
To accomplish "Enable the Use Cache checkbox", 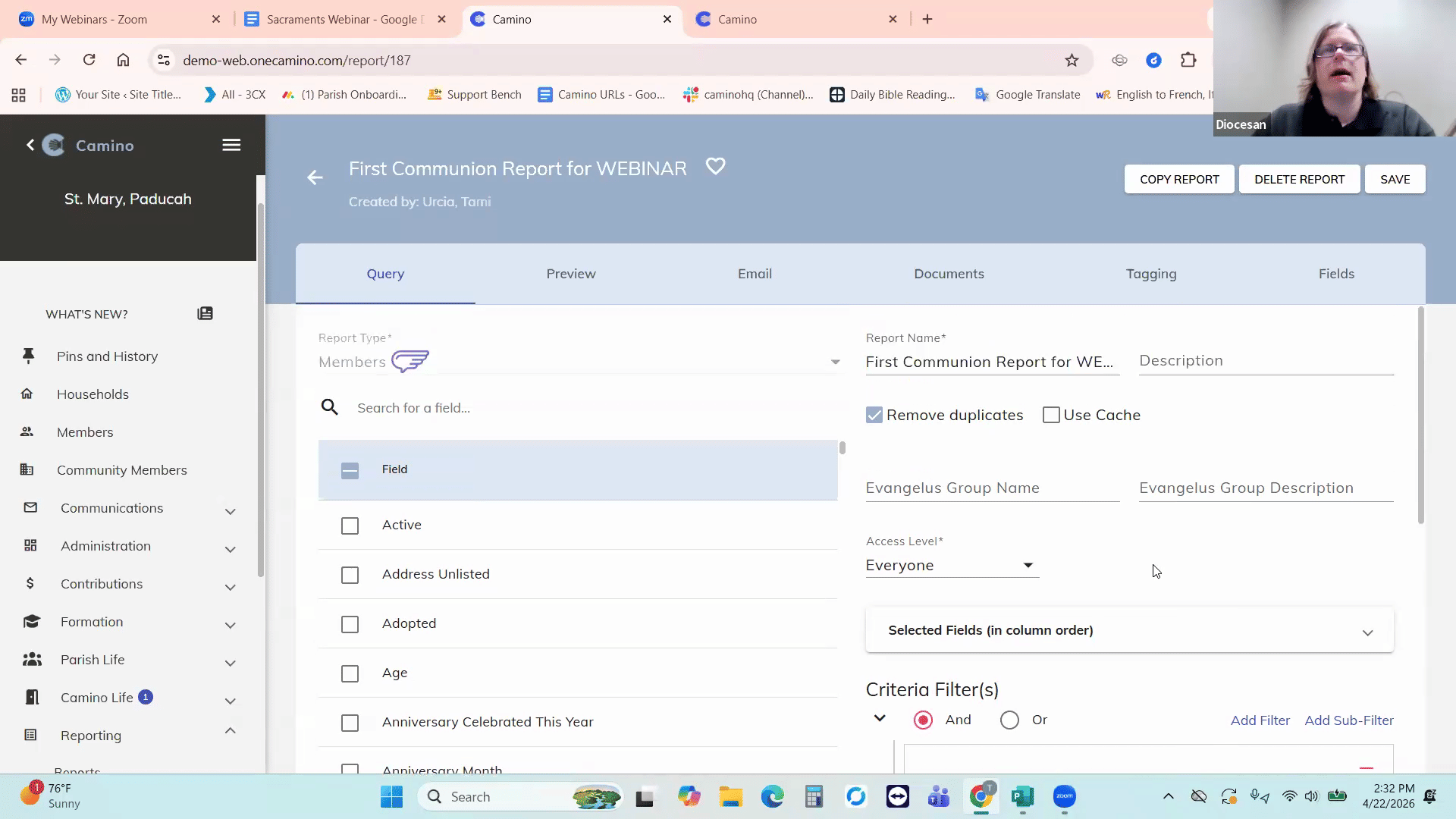I will pos(1051,415).
